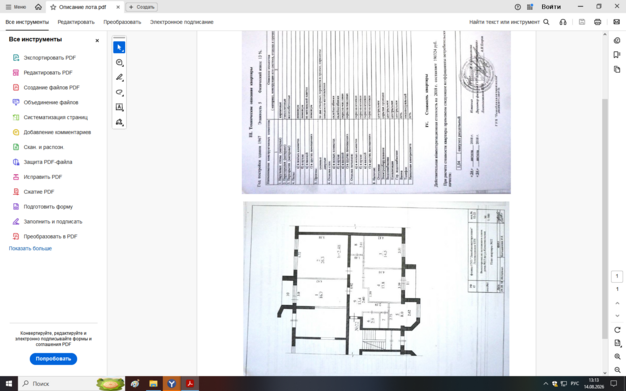Screen dimensions: 626x391
Task: Open the zoom tool in quick toolbar
Action: [x=119, y=62]
